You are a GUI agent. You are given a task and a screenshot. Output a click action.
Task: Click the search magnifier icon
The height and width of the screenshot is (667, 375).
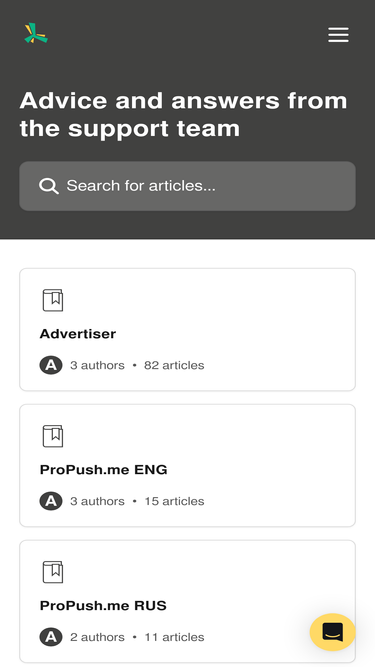click(48, 186)
